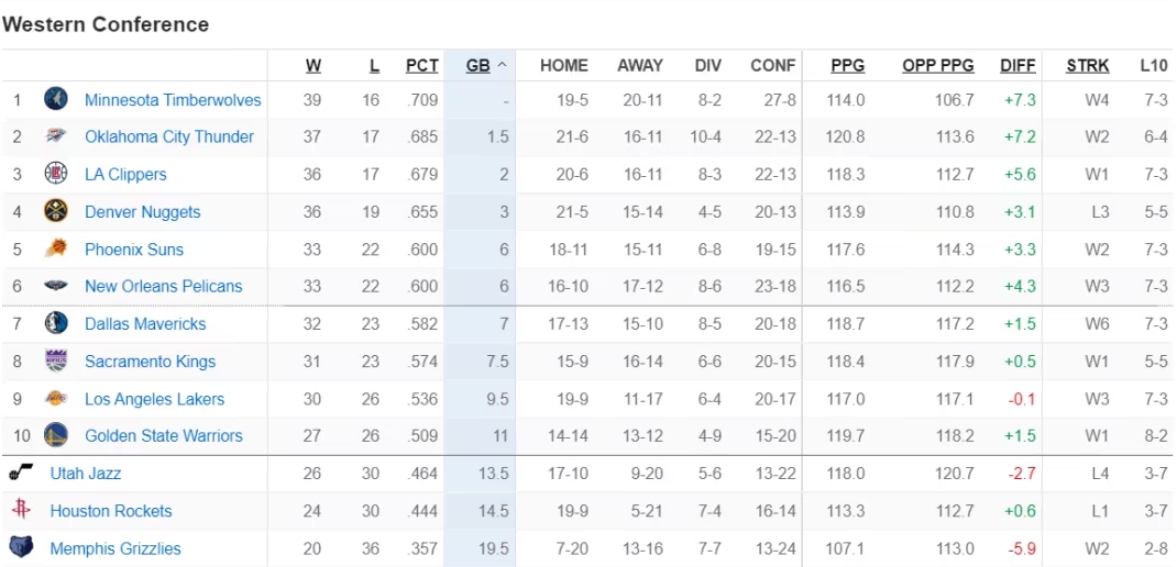Sort by STRK column header
The image size is (1176, 567).
[1087, 66]
